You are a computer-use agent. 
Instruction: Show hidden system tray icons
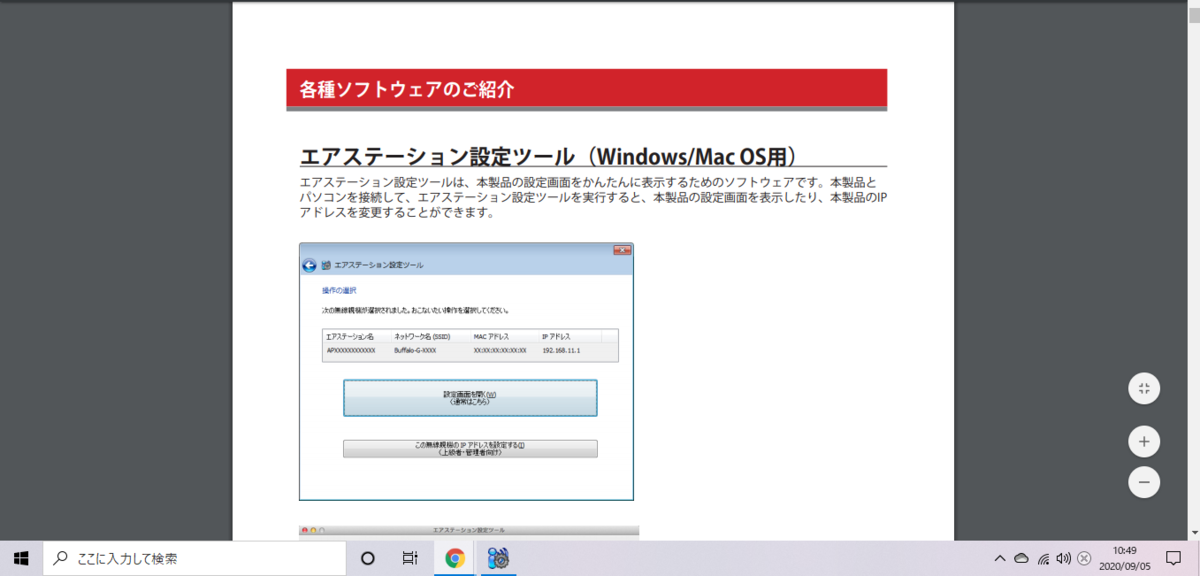[x=999, y=558]
